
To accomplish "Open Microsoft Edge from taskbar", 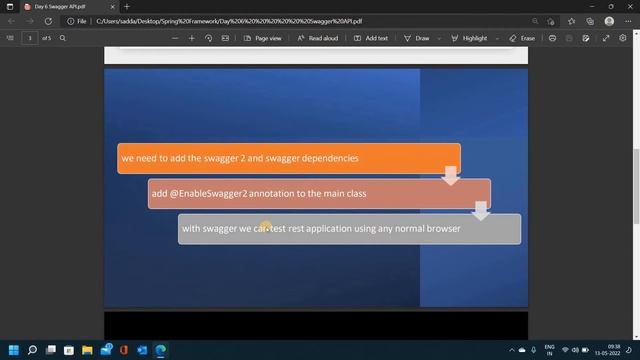I will 160,350.
